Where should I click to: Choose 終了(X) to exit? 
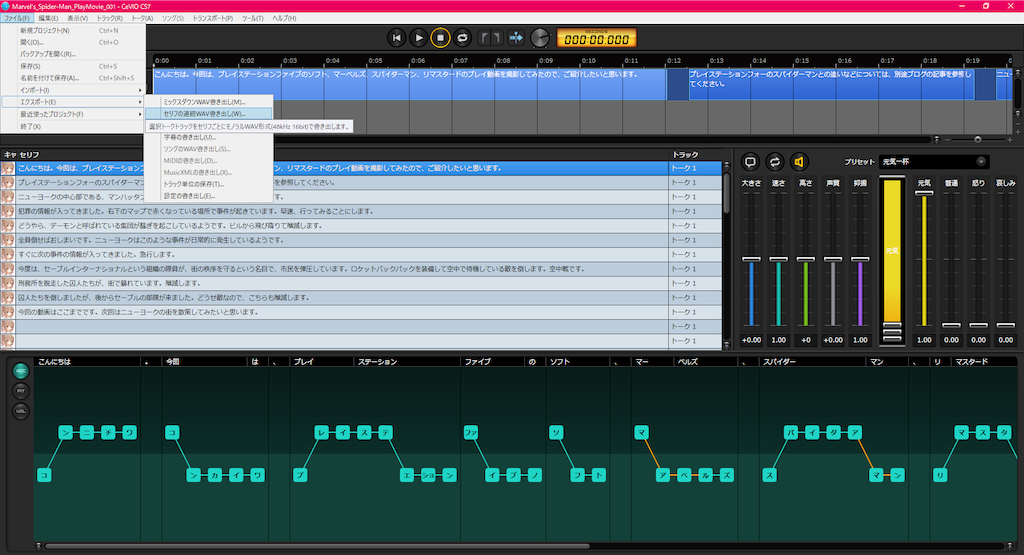pyautogui.click(x=72, y=127)
